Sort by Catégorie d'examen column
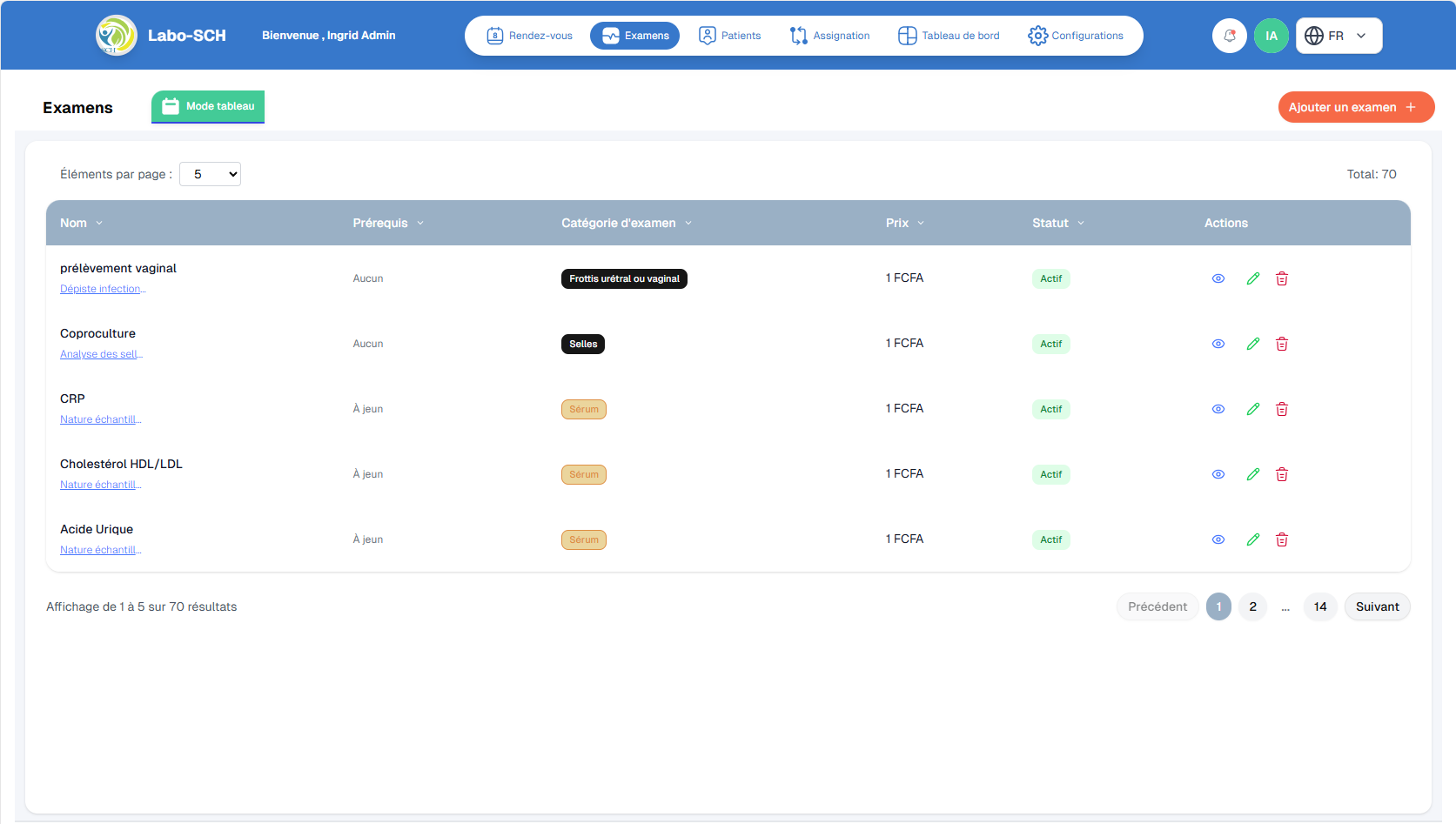Screen dimensions: 1456x824 (626, 223)
